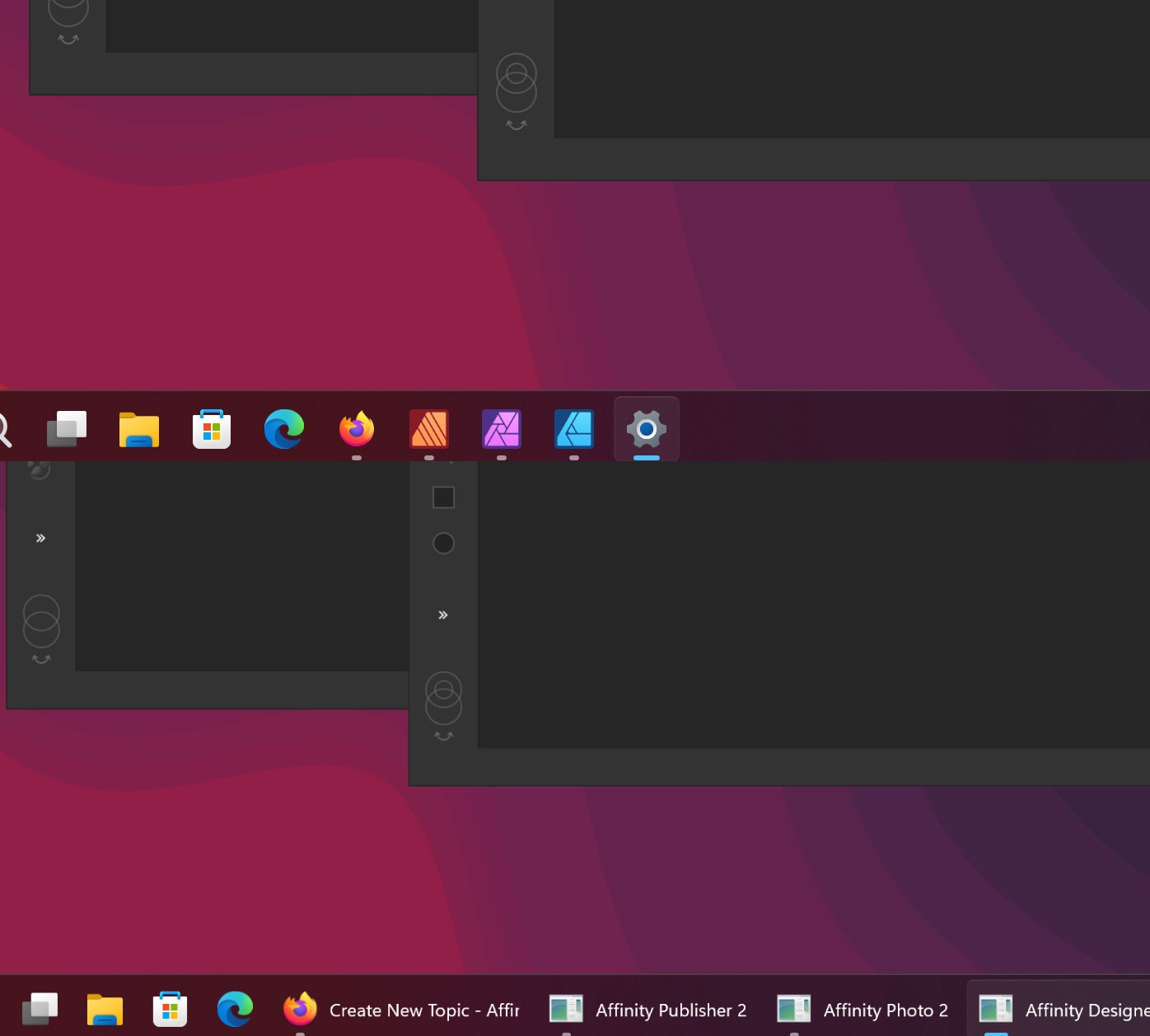Open Affinity Publisher from the icon-only taskbar
Screen dimensions: 1150x1036
click(x=429, y=429)
